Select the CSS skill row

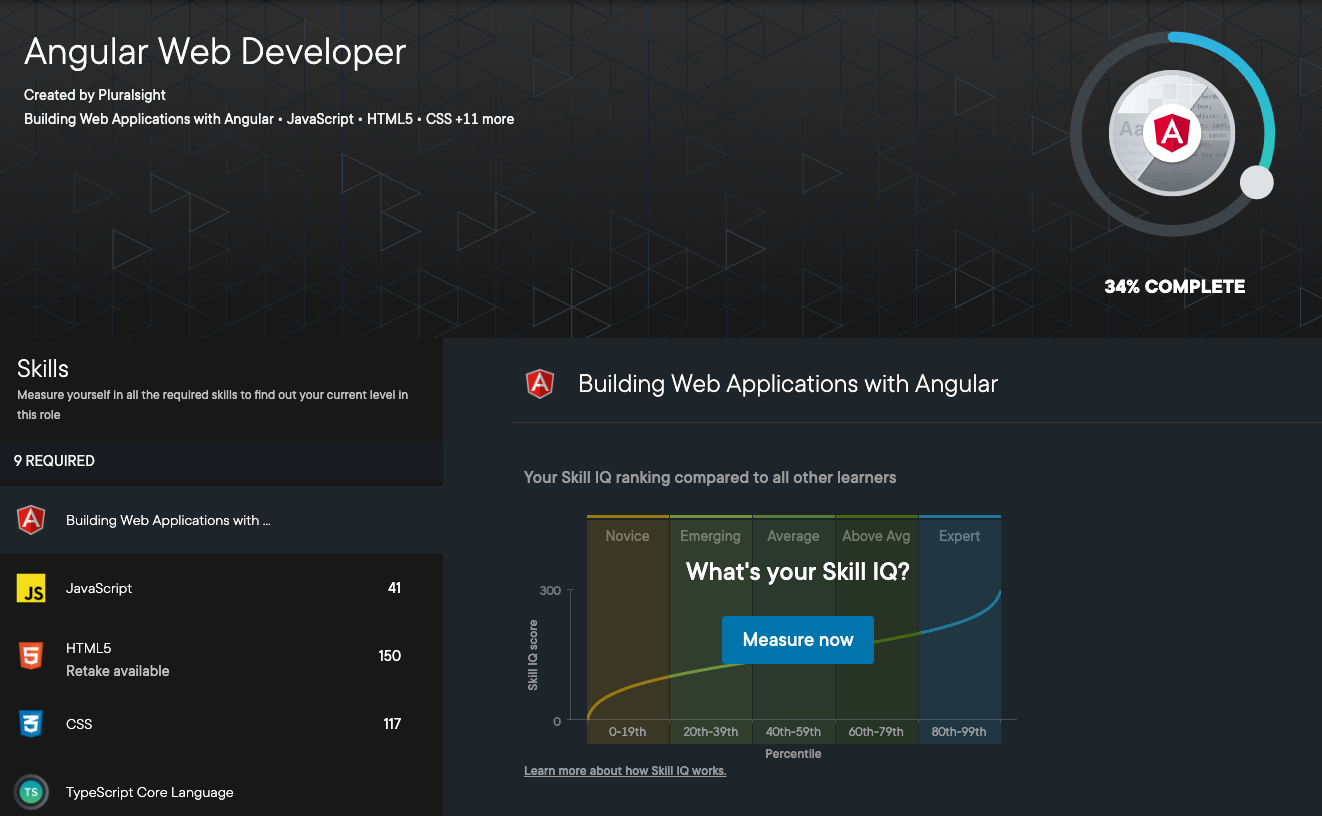coord(221,724)
